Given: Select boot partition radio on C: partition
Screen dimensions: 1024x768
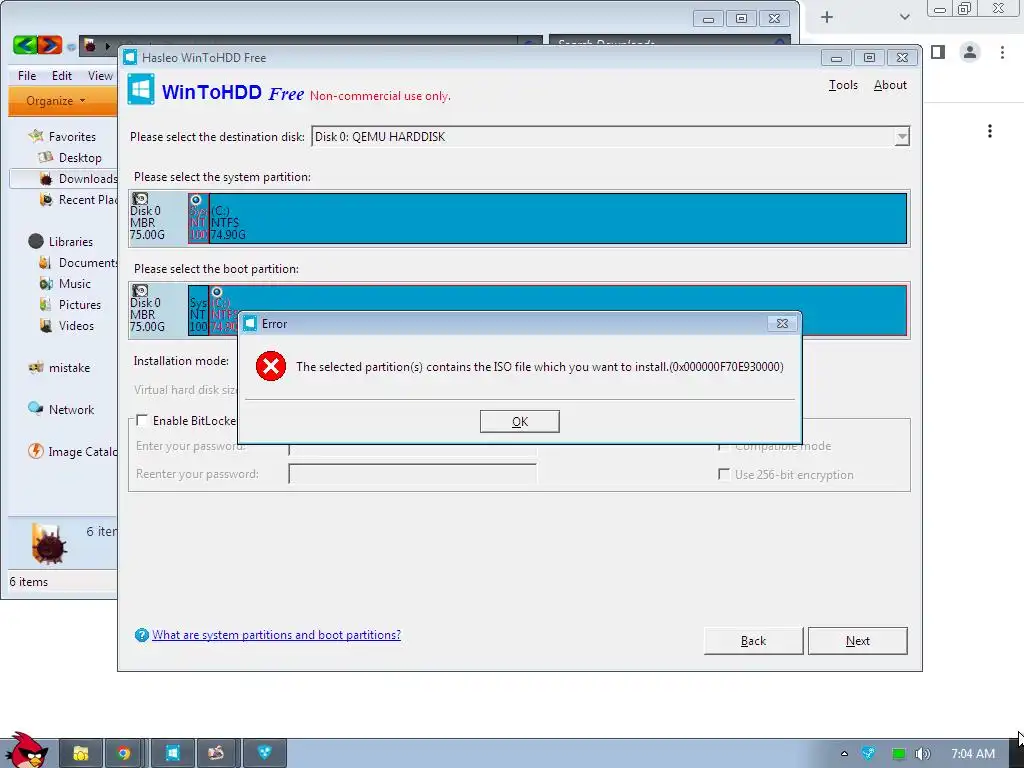Looking at the screenshot, I should 217,292.
